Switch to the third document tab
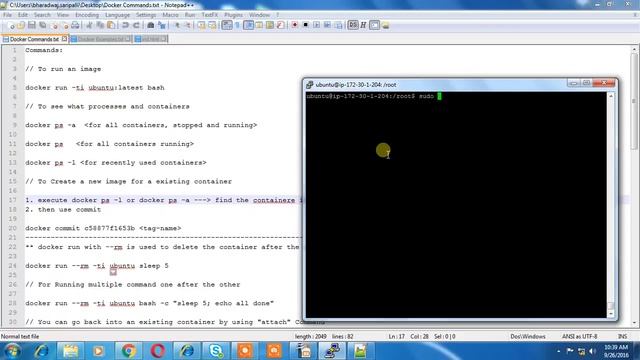 pos(151,39)
